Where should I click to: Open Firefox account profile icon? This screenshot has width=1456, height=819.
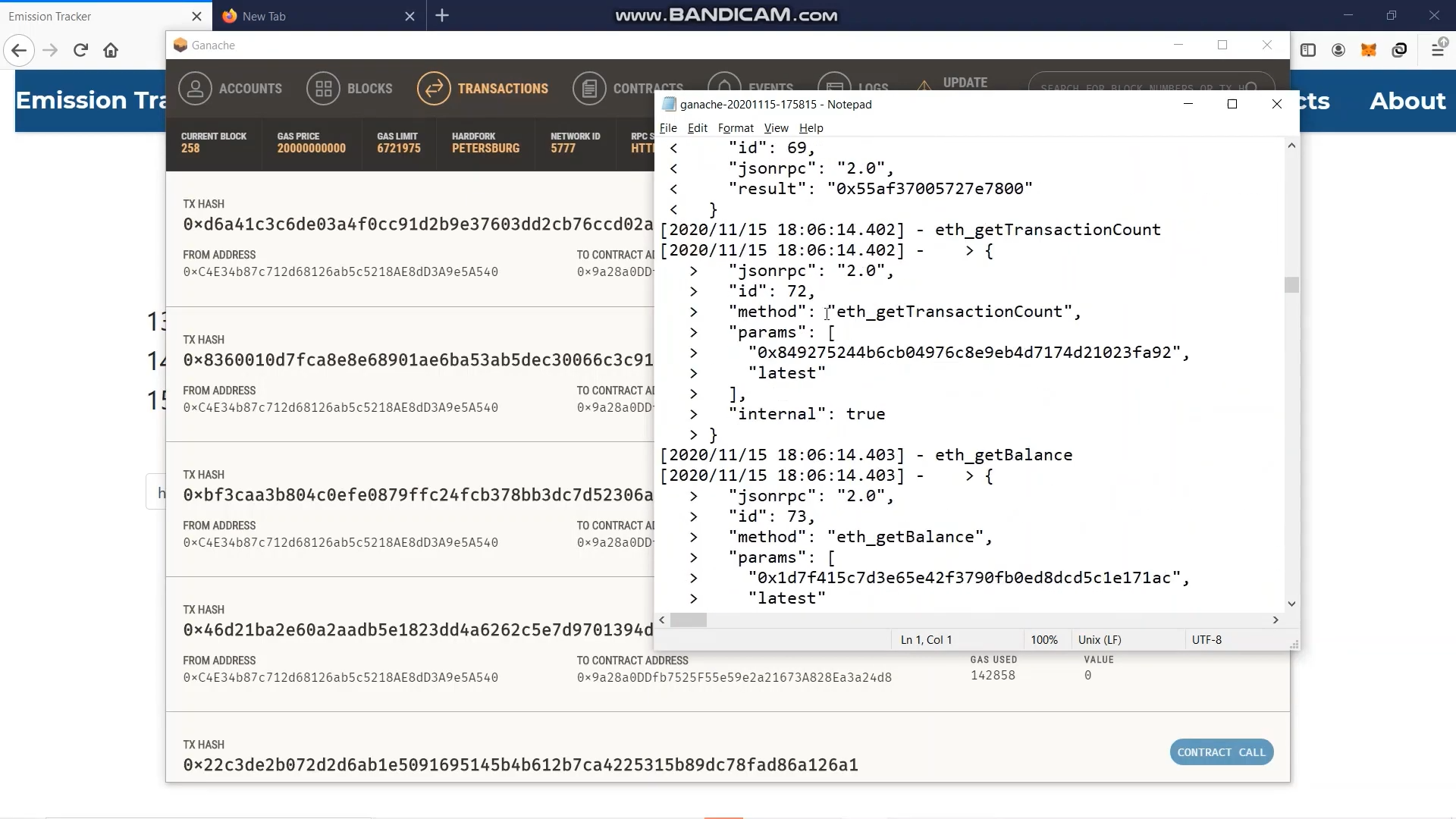click(x=1338, y=50)
